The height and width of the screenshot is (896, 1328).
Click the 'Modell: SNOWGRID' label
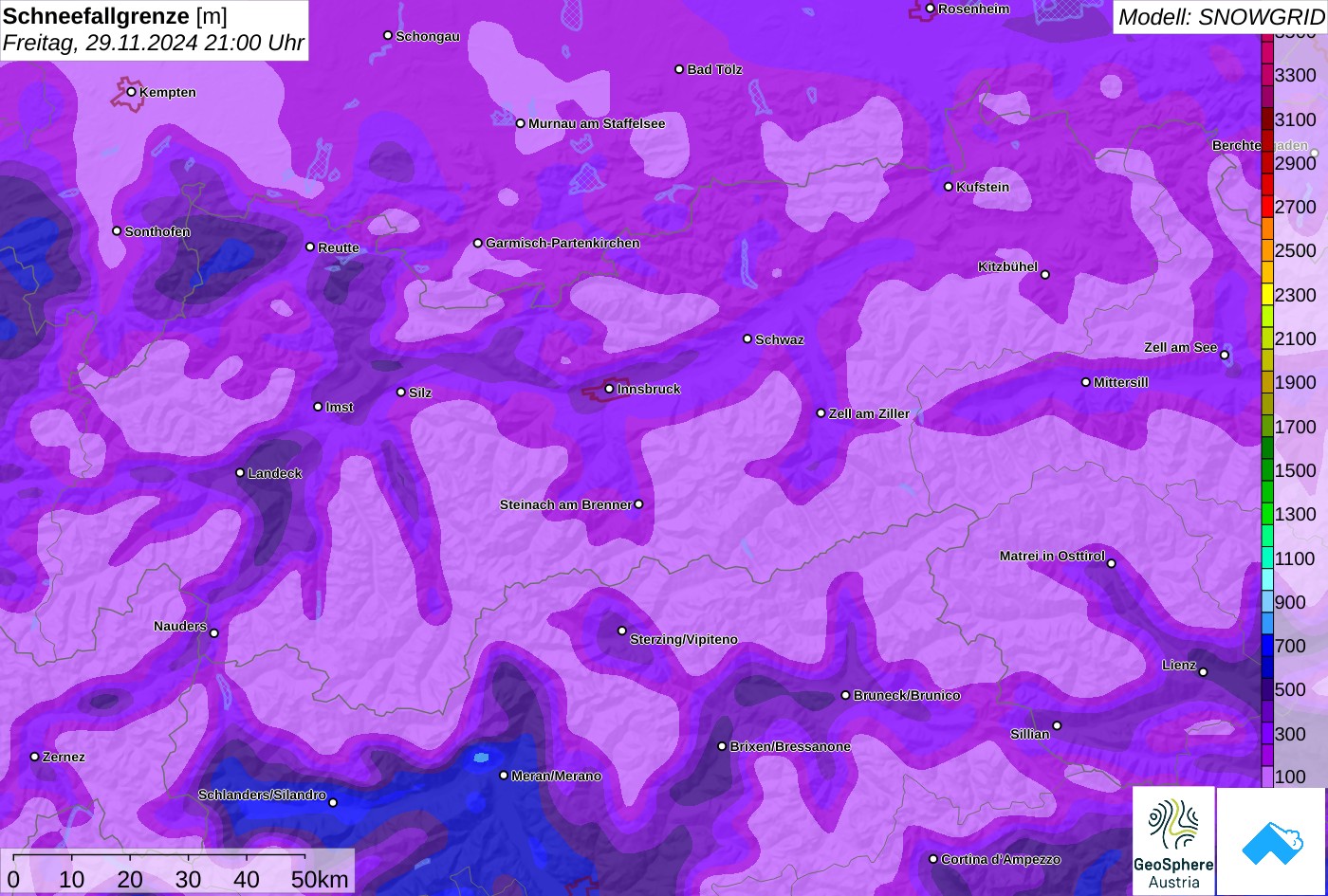1221,16
